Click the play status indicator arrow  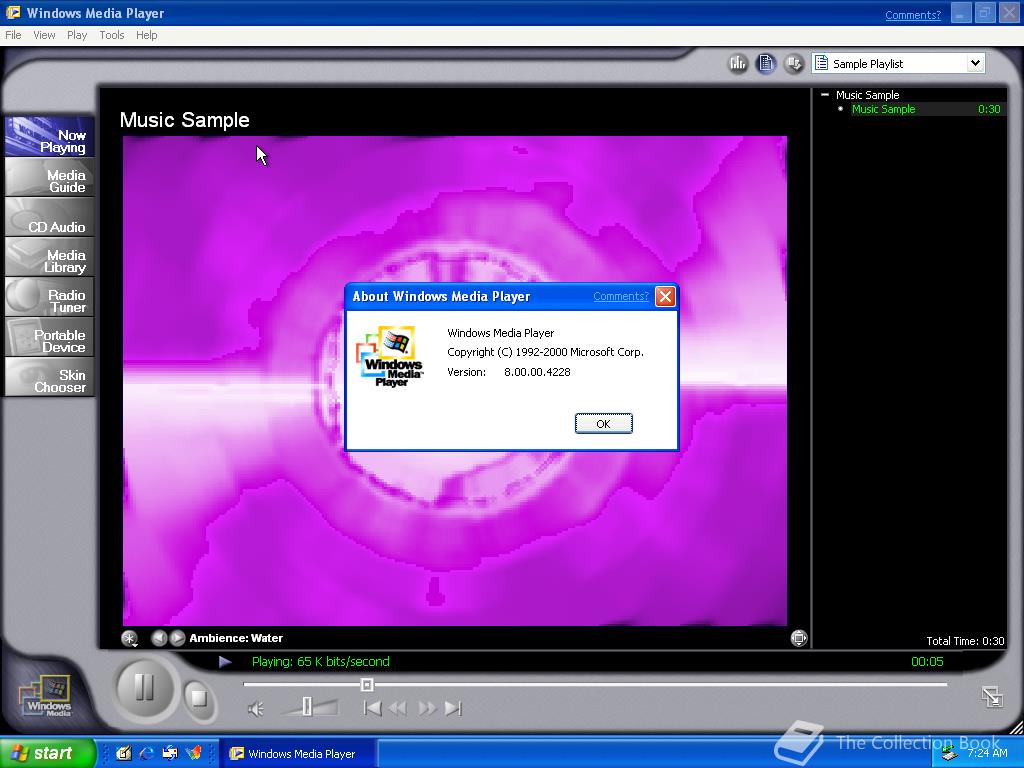pyautogui.click(x=225, y=662)
